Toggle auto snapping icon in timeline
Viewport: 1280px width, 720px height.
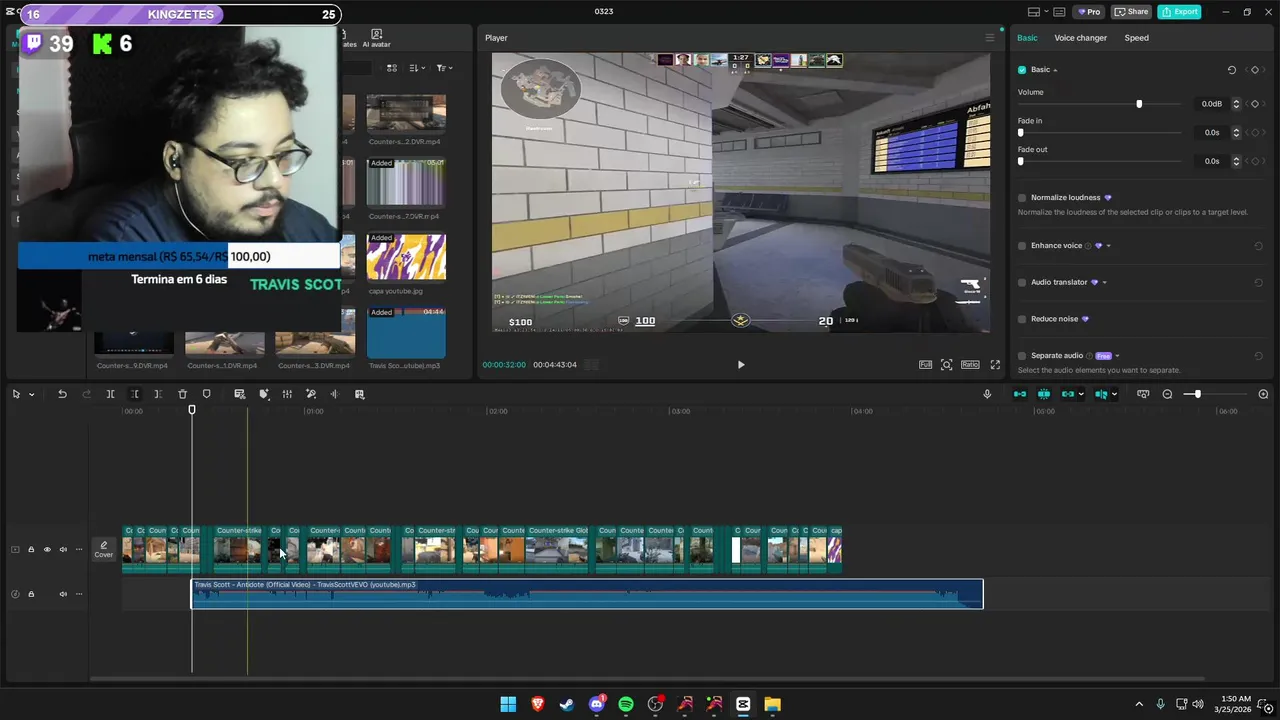tap(1044, 394)
